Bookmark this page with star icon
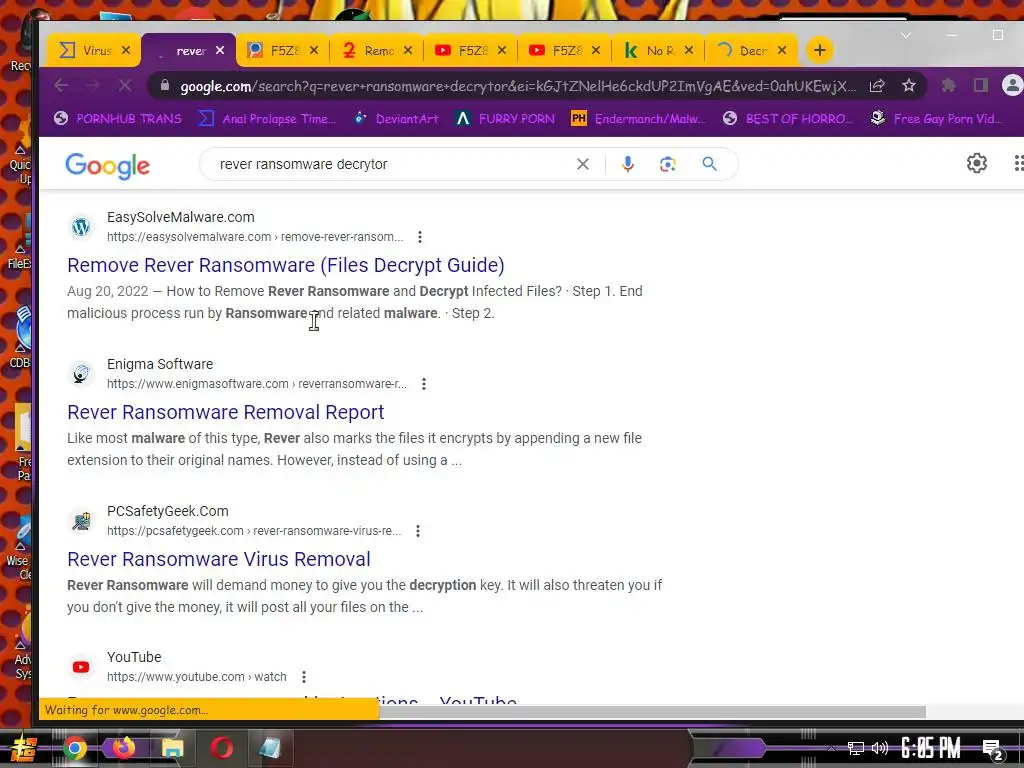Image resolution: width=1024 pixels, height=768 pixels. 908,86
